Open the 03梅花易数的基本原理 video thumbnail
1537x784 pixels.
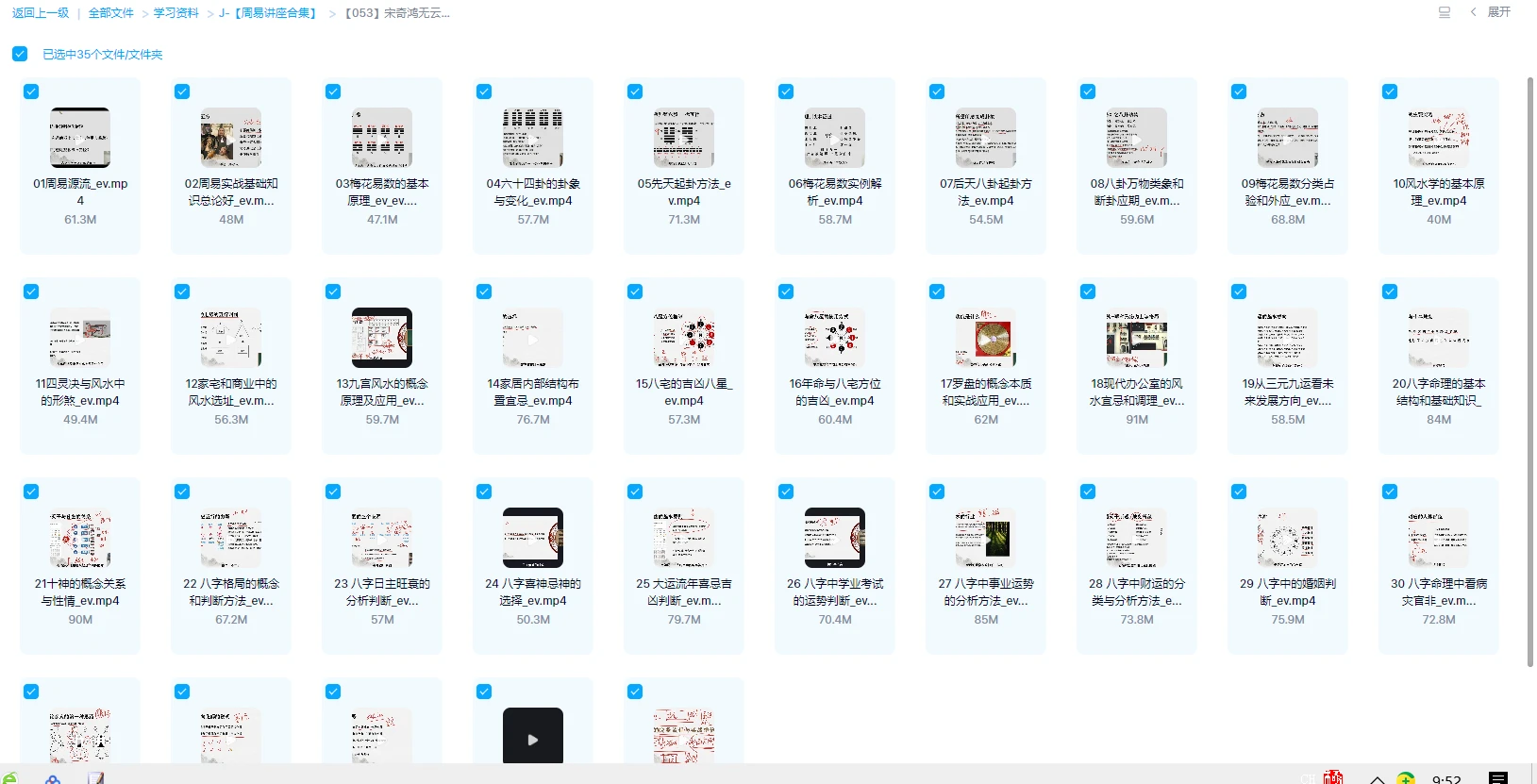coord(382,138)
